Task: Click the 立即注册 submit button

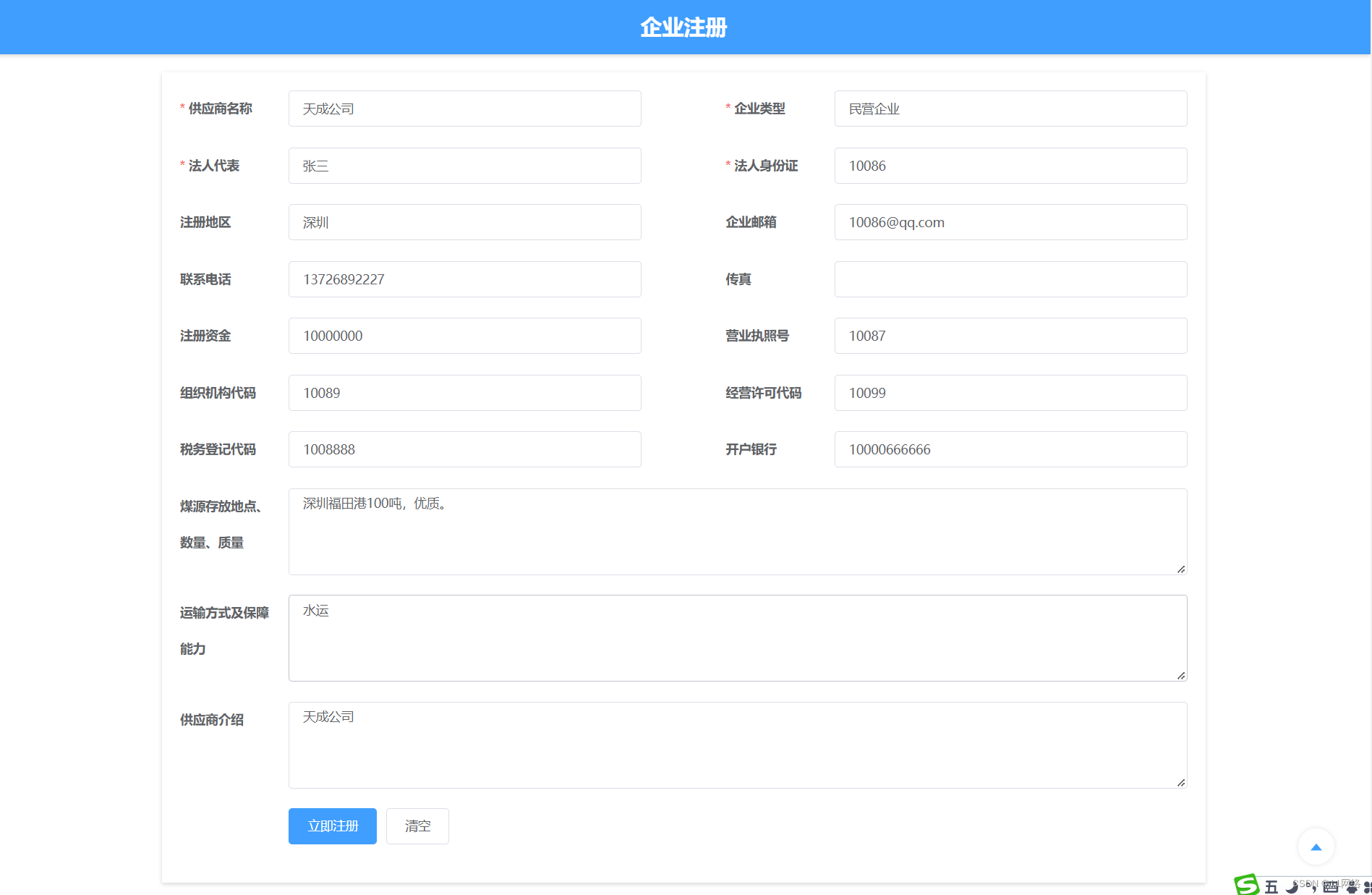Action: coord(333,826)
